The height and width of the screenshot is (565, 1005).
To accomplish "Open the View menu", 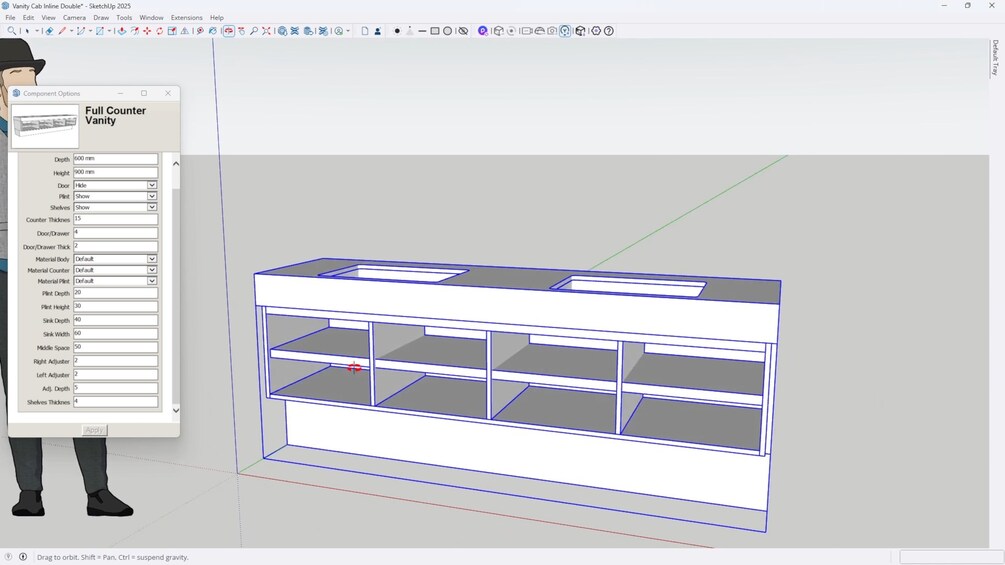I will point(48,17).
